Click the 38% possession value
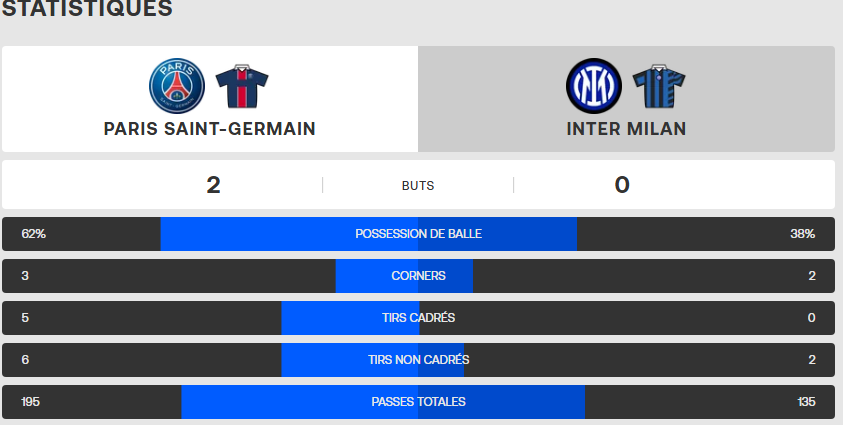843x425 pixels. [802, 234]
